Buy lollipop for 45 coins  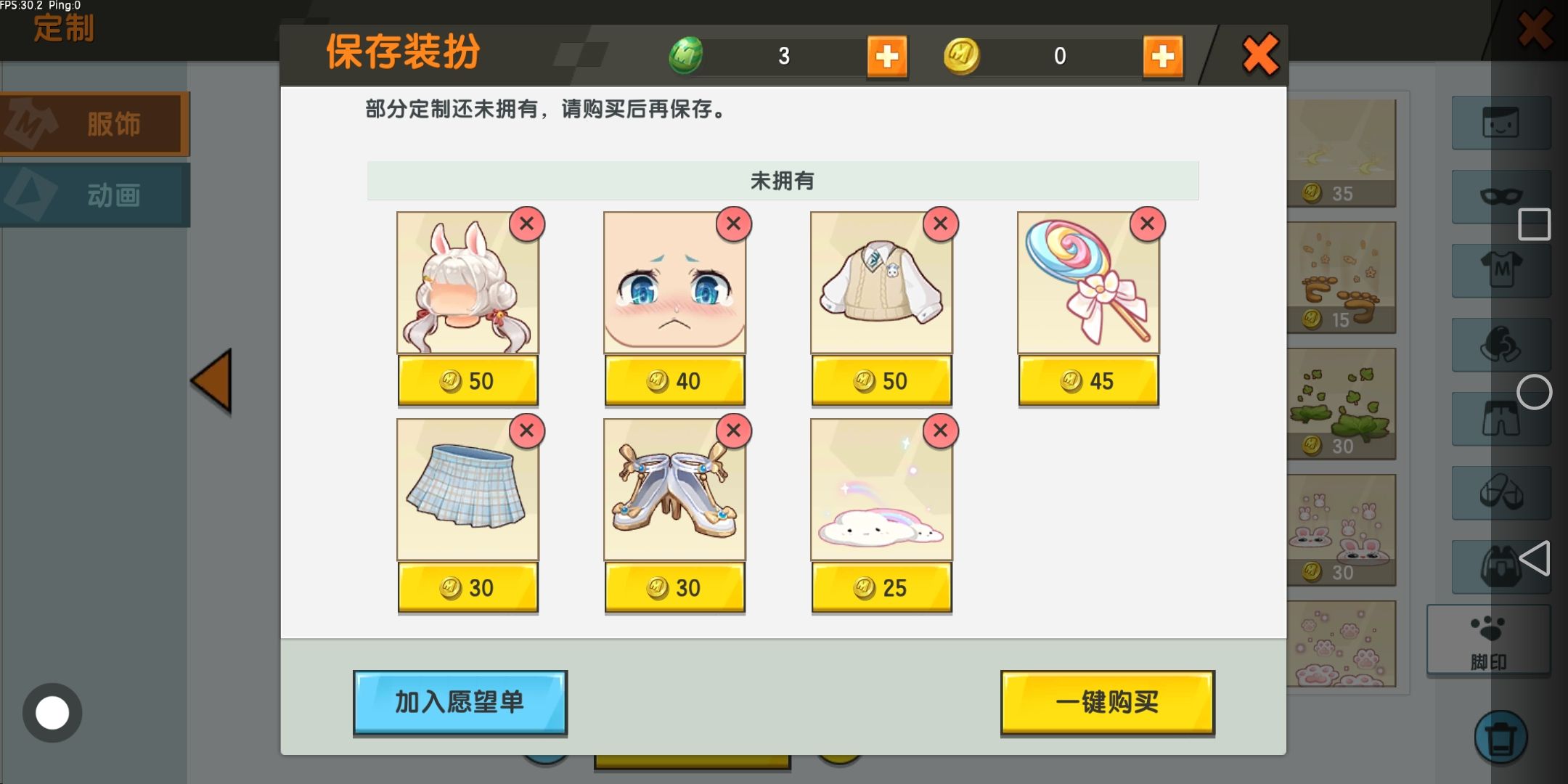pos(1088,380)
